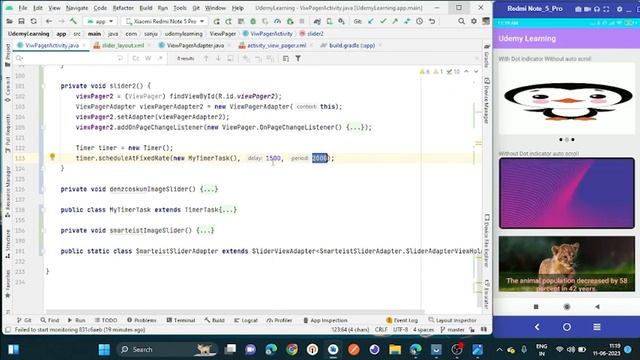Viewport: 640px width, 360px height.
Task: Open the App Inspection tool window
Action: pyautogui.click(x=325, y=320)
